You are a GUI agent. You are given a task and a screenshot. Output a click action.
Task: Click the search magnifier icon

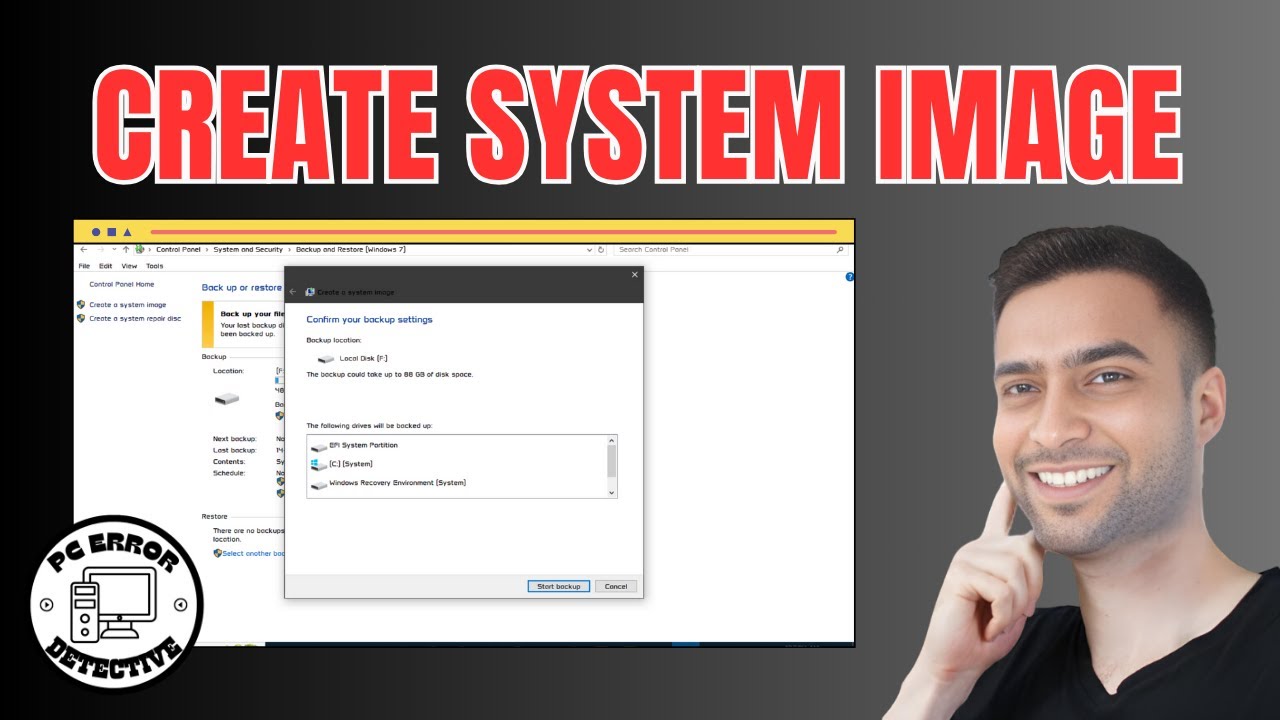pyautogui.click(x=840, y=250)
